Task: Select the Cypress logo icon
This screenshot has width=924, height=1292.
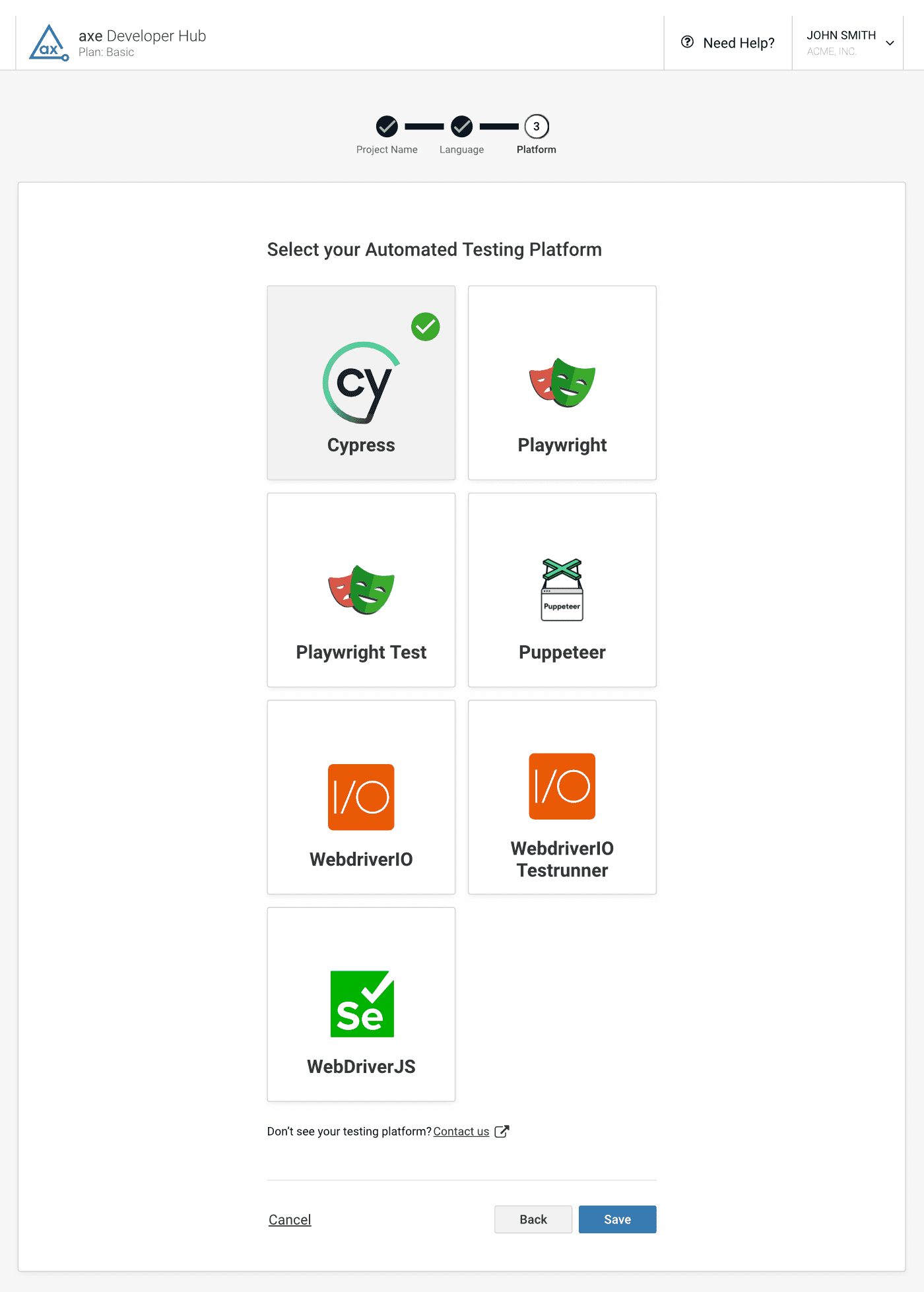Action: [x=361, y=383]
